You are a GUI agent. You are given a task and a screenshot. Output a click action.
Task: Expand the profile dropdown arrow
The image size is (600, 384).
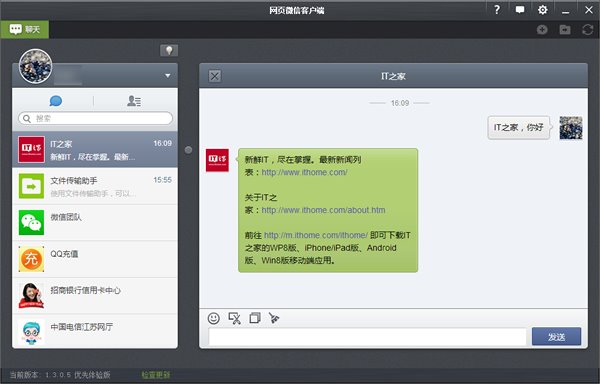pyautogui.click(x=168, y=76)
